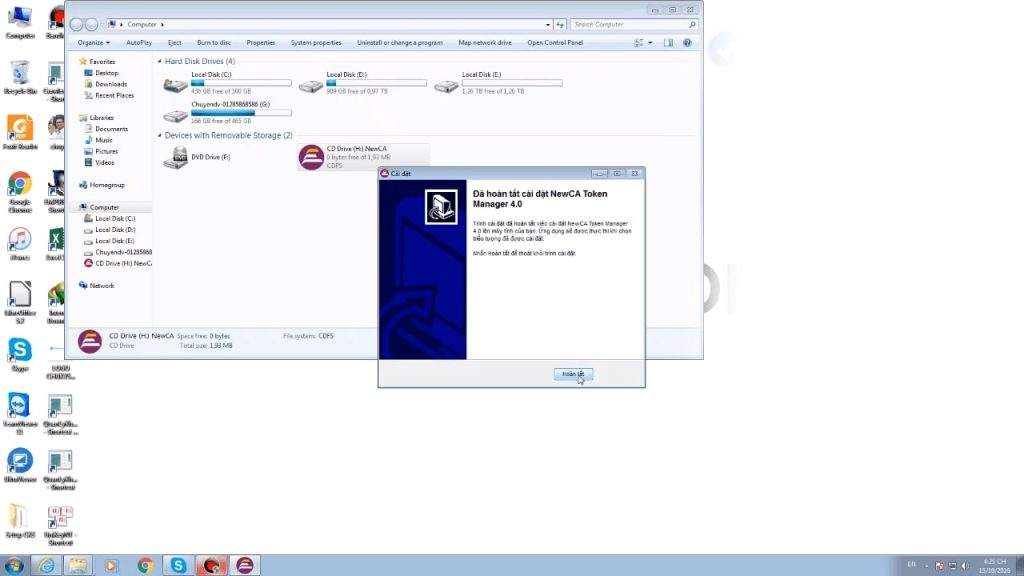
Task: Click the taskbar clock
Action: coord(995,566)
